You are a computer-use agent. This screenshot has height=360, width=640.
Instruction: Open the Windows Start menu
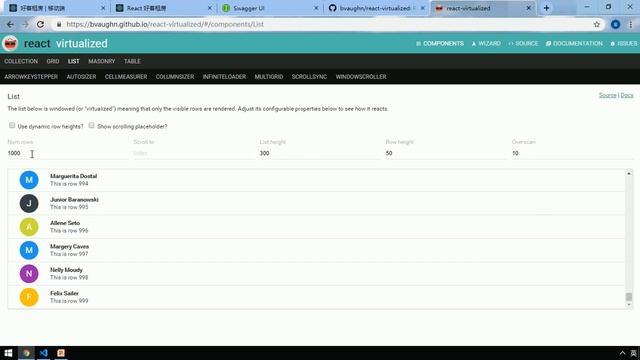click(x=8, y=353)
